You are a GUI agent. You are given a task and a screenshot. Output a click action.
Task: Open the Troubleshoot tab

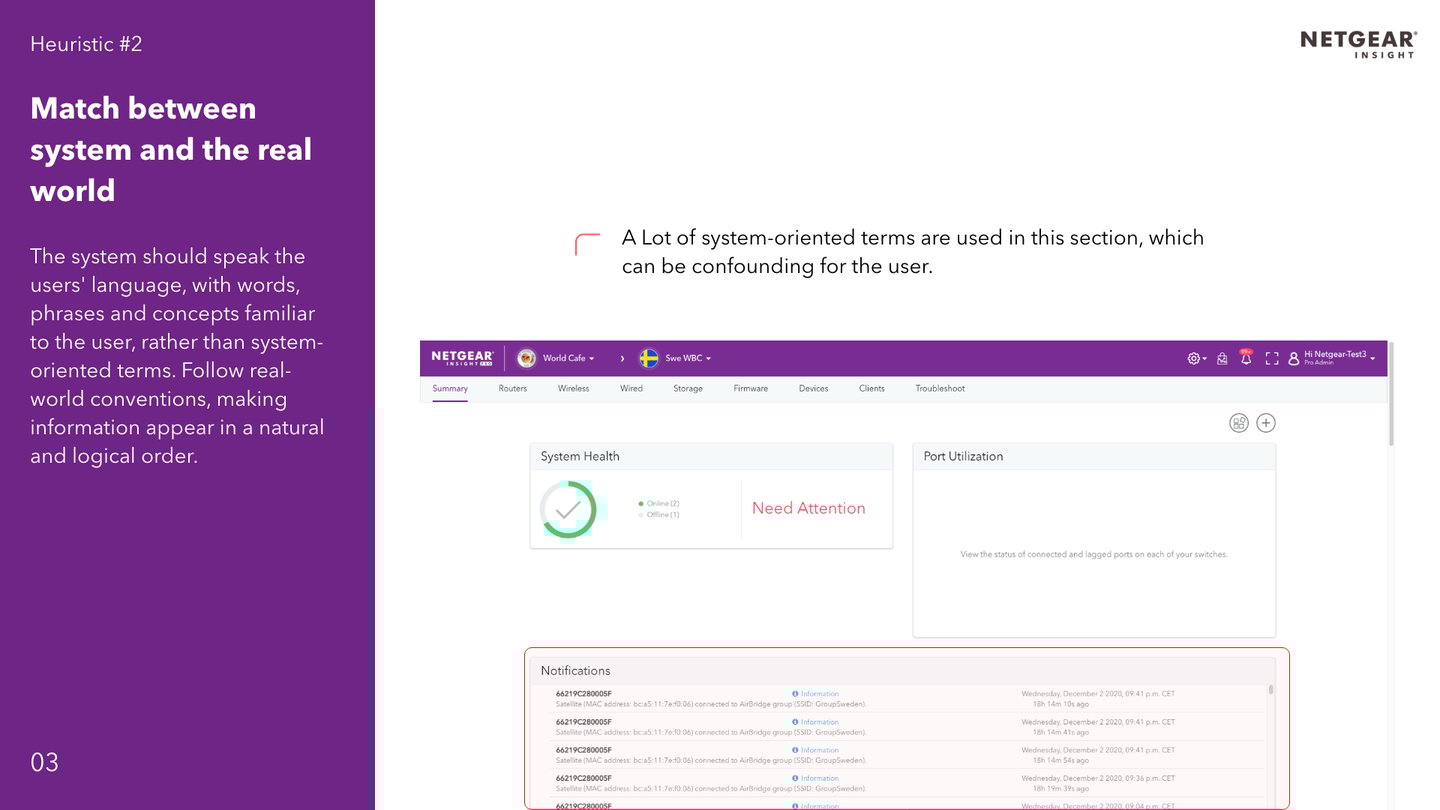point(940,388)
